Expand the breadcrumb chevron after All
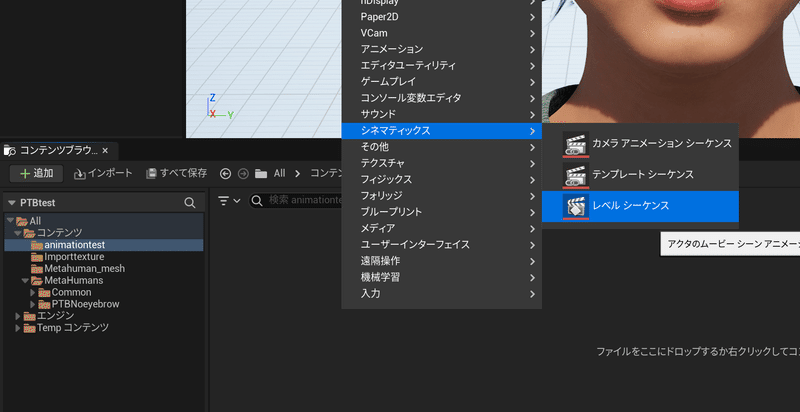Viewport: 800px width, 412px height. click(298, 174)
